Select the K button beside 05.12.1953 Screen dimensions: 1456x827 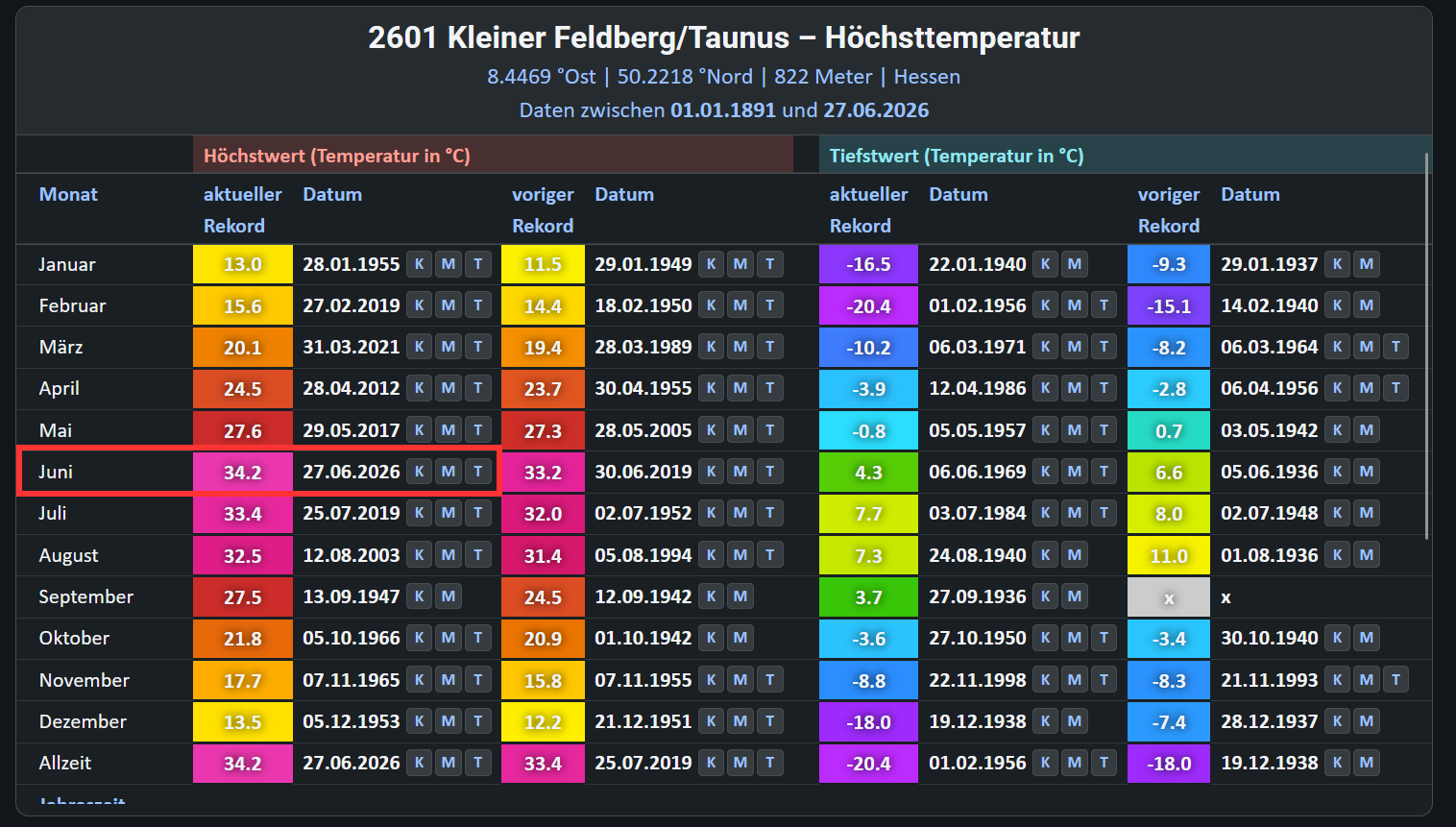click(419, 721)
